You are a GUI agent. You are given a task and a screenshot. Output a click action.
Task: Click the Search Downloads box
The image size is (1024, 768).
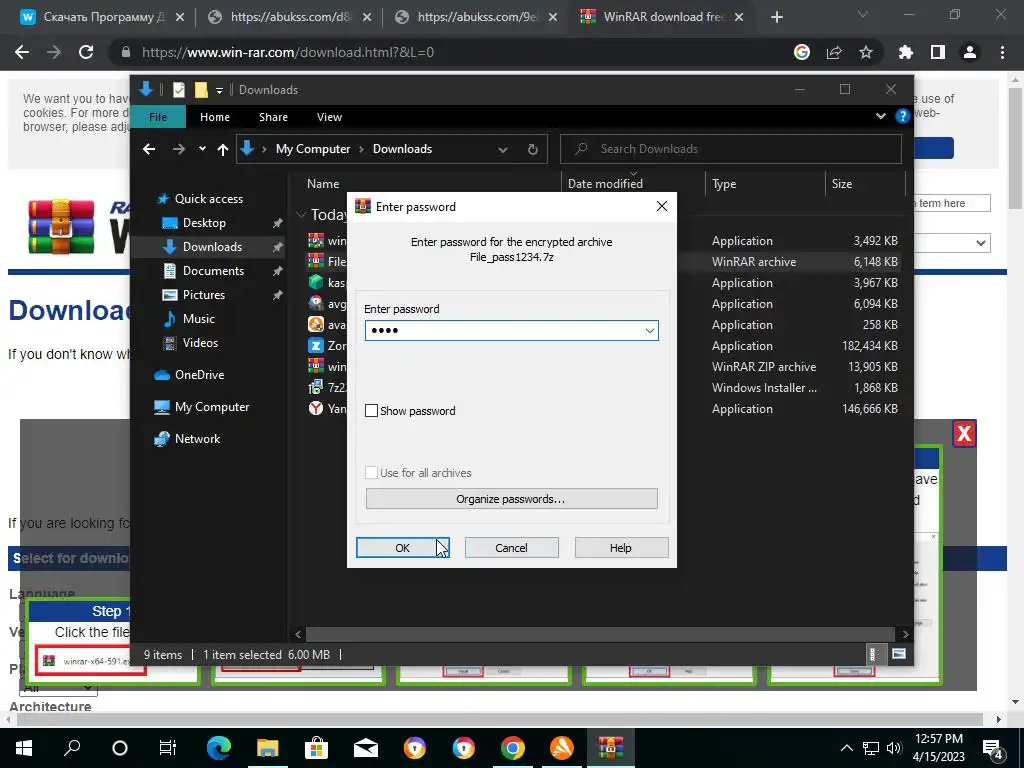[731, 149]
